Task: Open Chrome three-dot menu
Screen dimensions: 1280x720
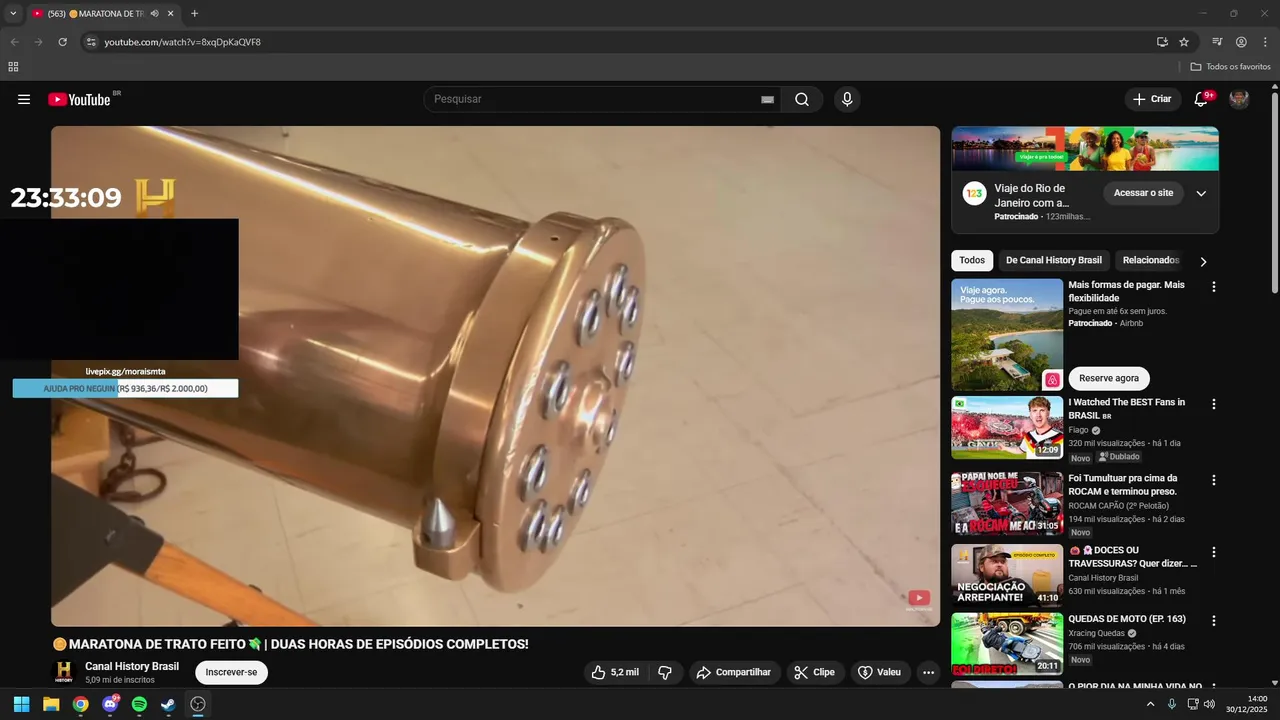Action: pyautogui.click(x=1265, y=42)
